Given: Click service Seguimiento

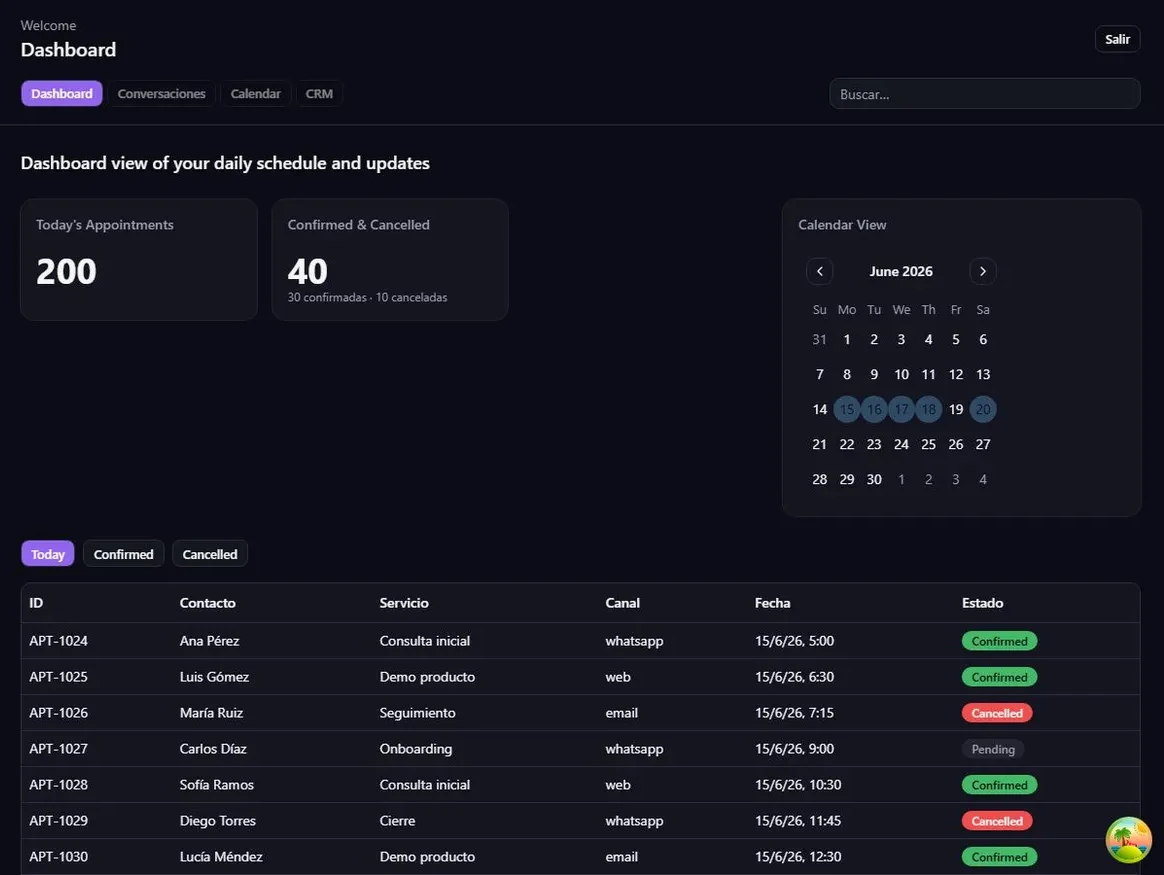Looking at the screenshot, I should click(417, 712).
